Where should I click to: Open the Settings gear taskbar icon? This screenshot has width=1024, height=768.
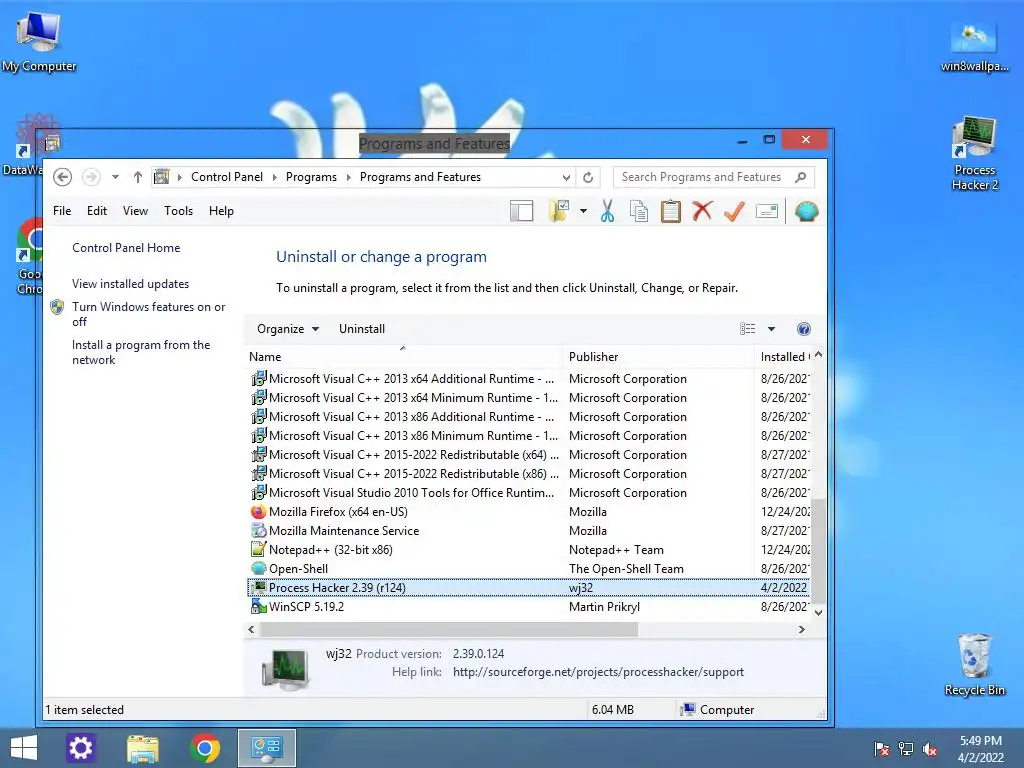tap(80, 748)
